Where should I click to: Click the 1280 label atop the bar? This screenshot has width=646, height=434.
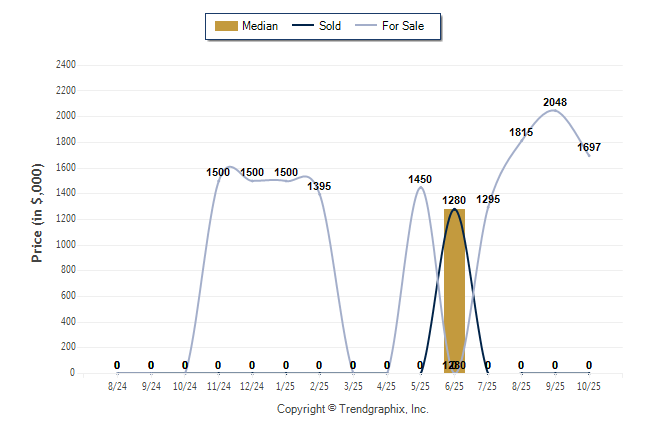coord(455,200)
